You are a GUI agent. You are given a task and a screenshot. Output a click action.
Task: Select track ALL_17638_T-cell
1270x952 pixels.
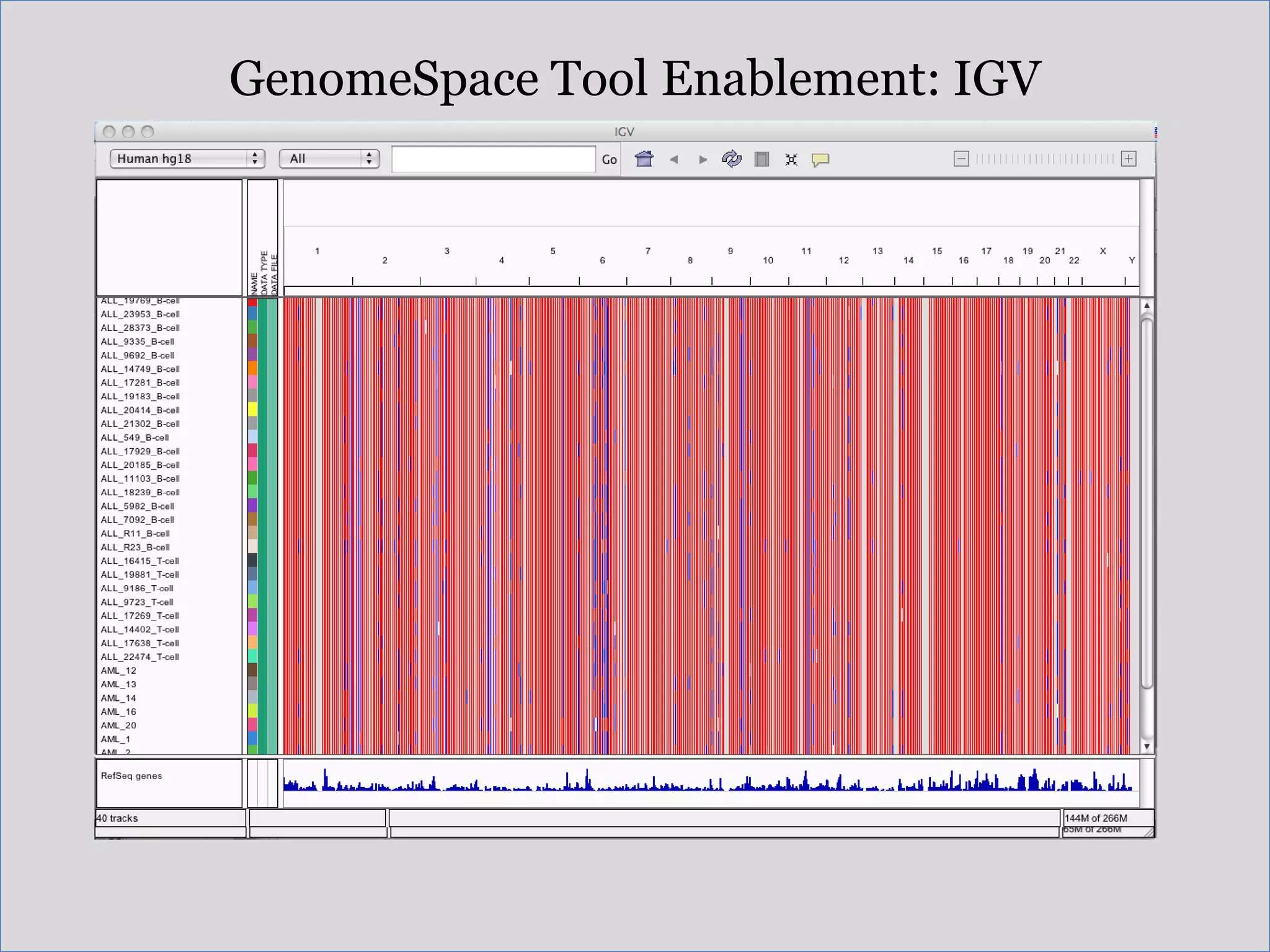coord(140,643)
